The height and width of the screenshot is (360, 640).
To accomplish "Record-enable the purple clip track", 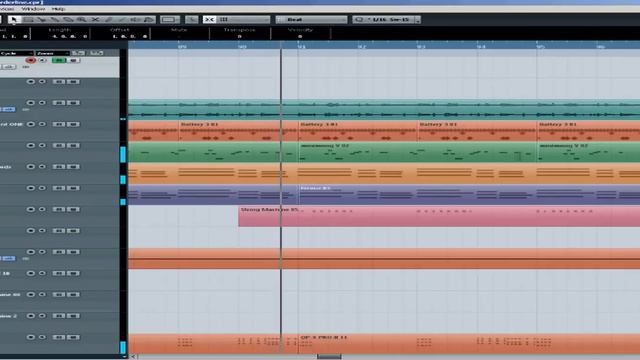I will pyautogui.click(x=31, y=188).
